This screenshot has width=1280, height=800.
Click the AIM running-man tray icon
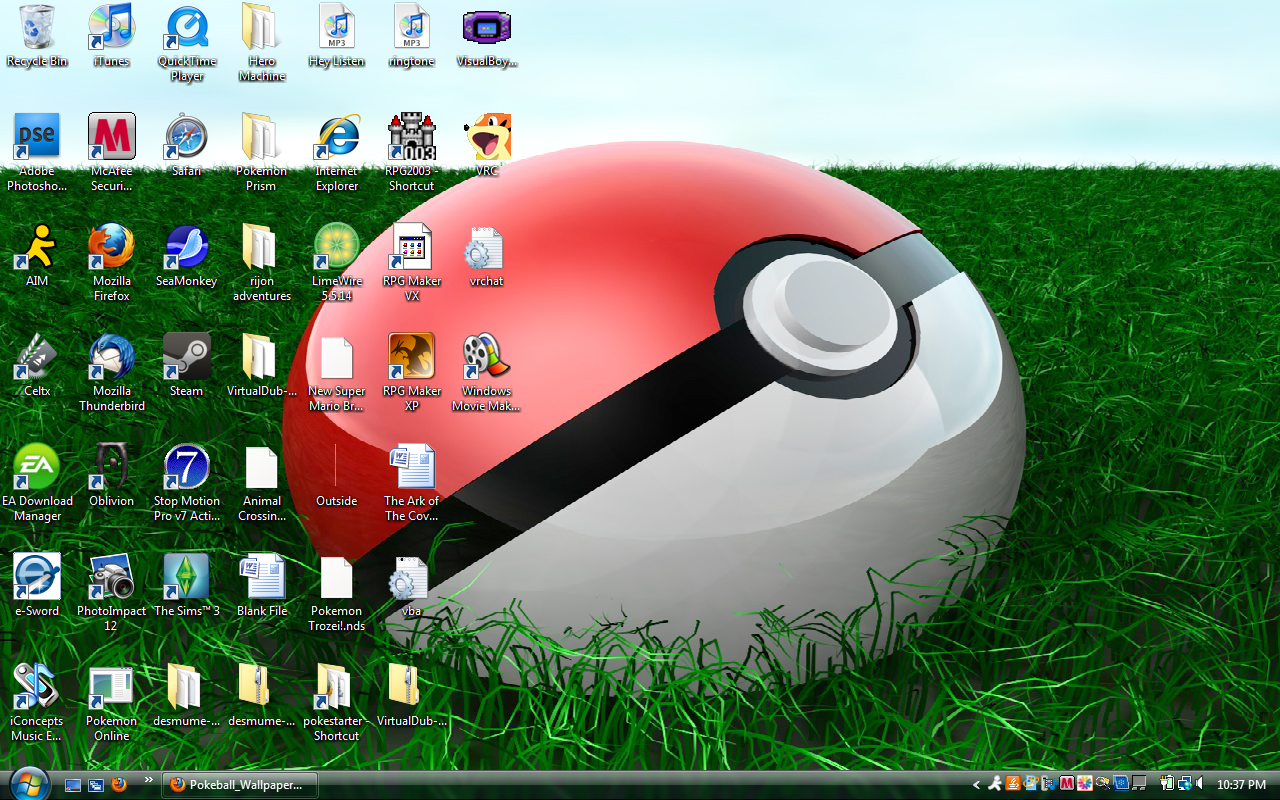coord(995,784)
